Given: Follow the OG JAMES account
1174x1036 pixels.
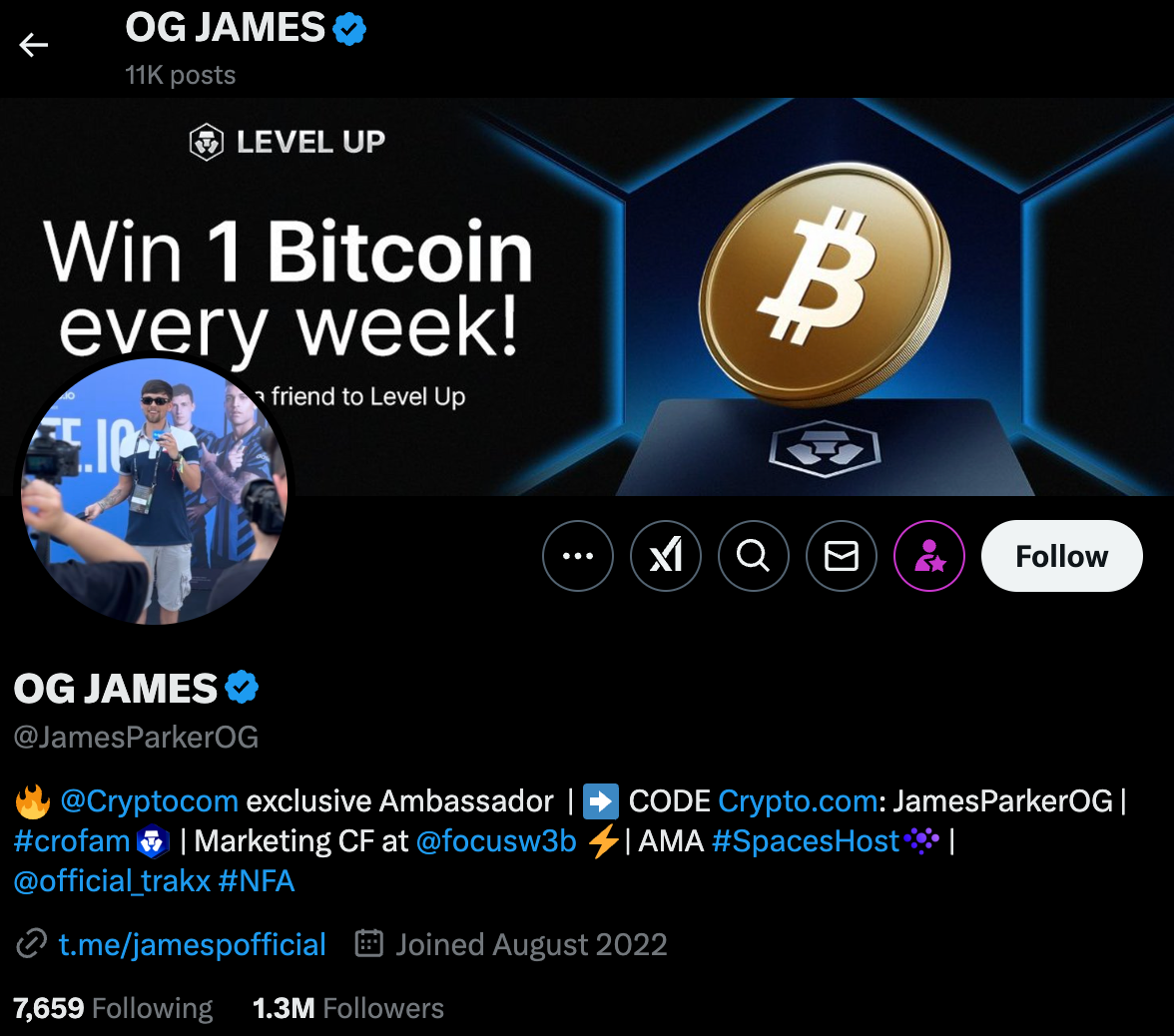Looking at the screenshot, I should [1062, 555].
